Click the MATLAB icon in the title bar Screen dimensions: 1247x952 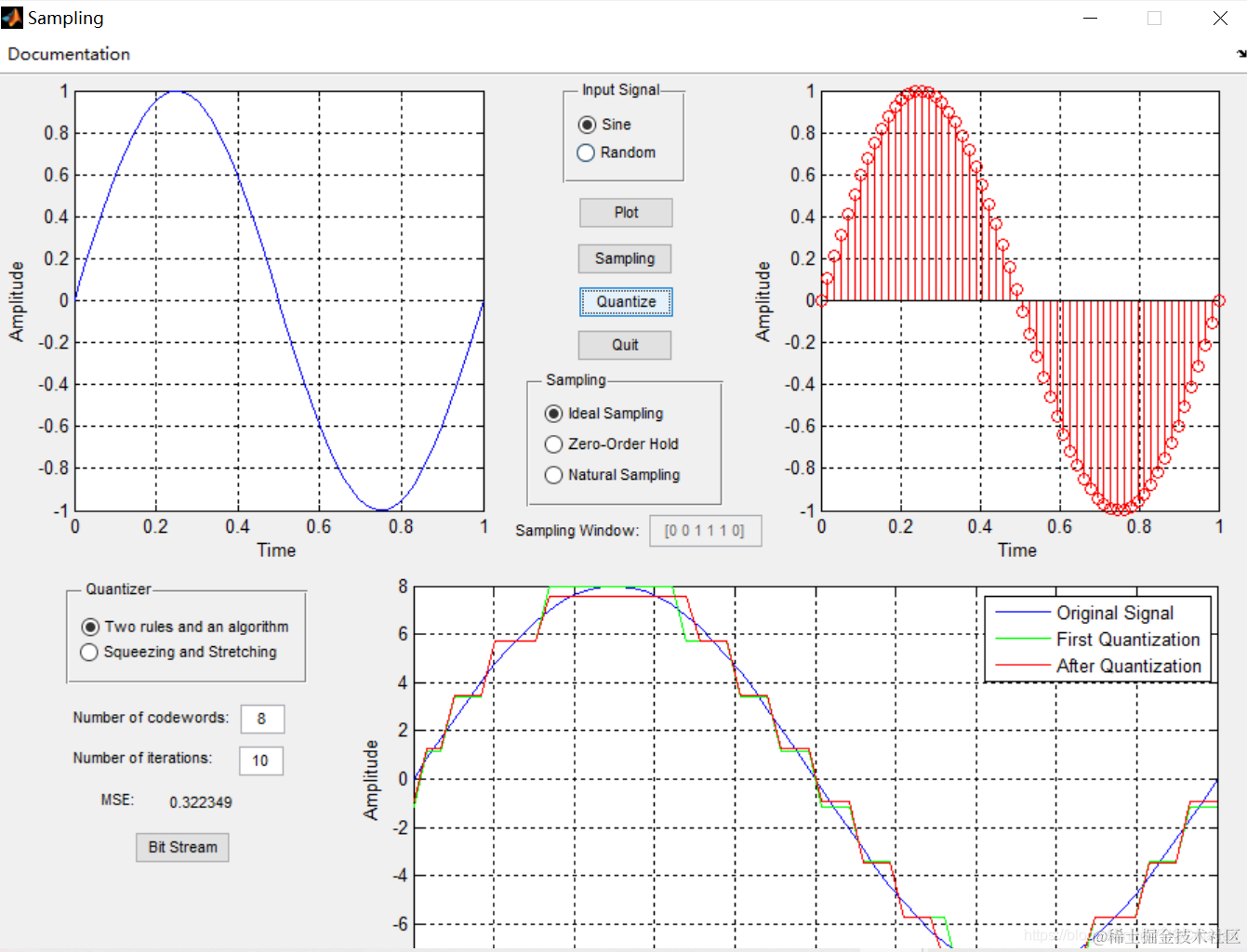pyautogui.click(x=12, y=18)
